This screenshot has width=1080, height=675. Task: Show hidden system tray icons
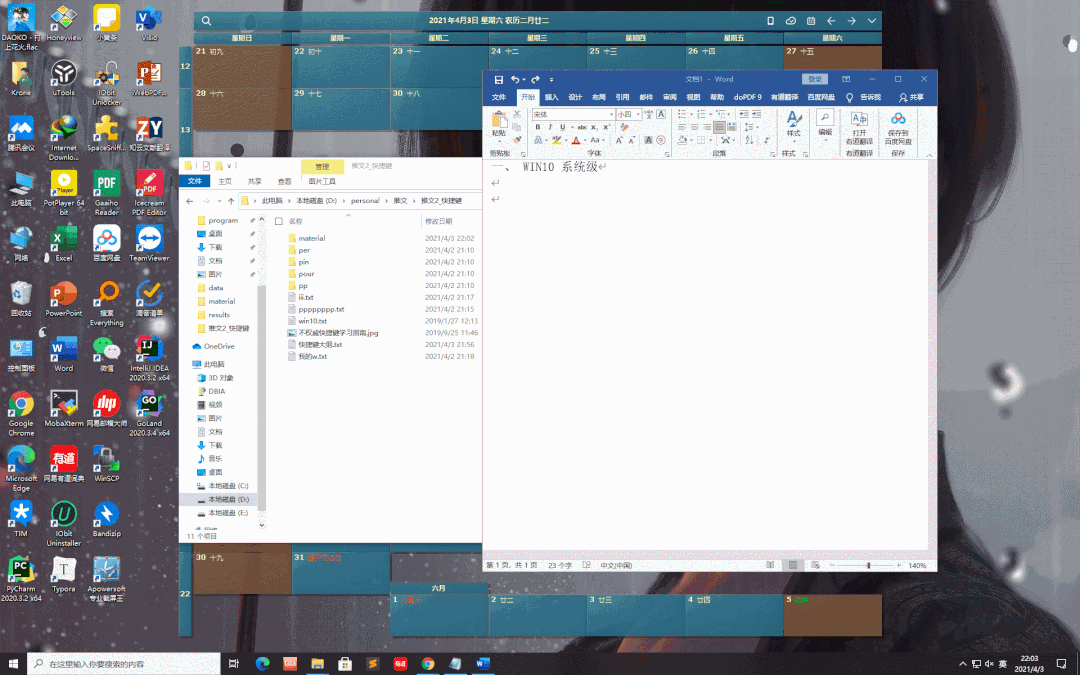[x=962, y=664]
